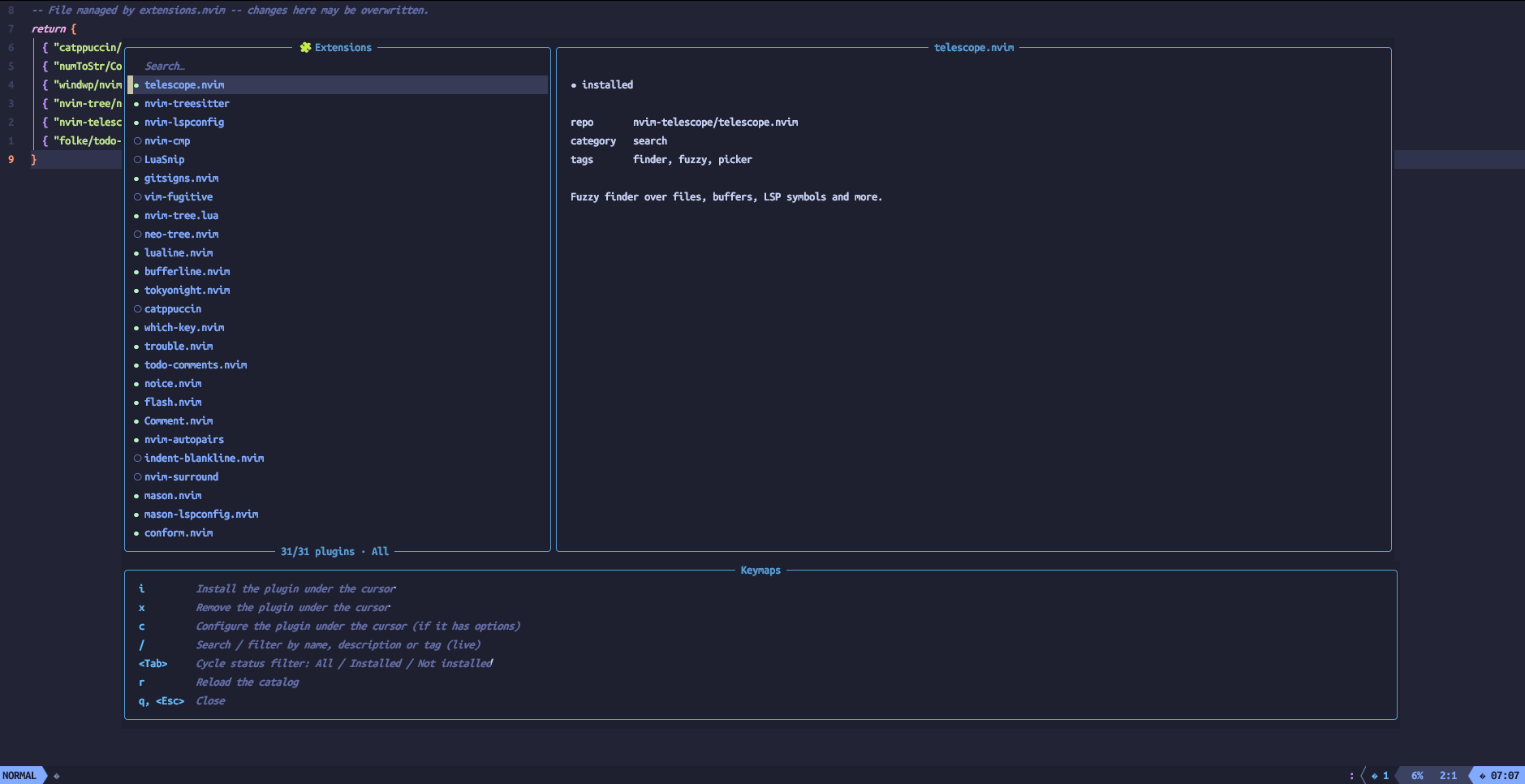Select Comment.nvim in the plugin list
The height and width of the screenshot is (784, 1525).
point(338,421)
